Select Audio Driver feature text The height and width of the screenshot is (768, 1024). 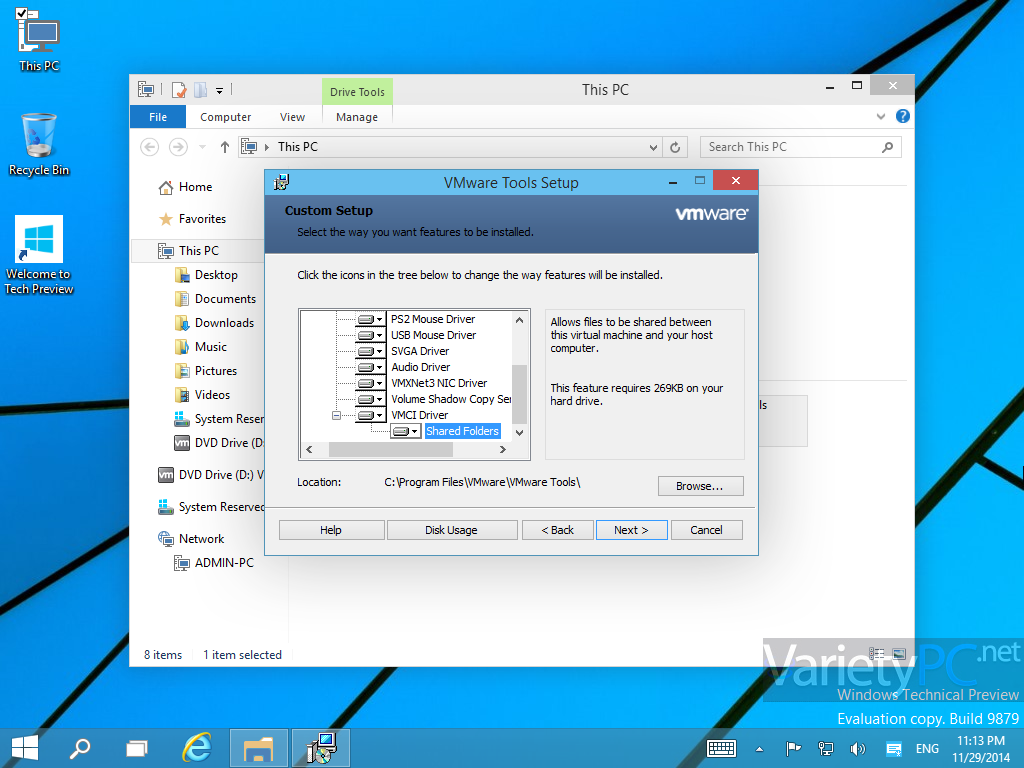click(x=421, y=367)
